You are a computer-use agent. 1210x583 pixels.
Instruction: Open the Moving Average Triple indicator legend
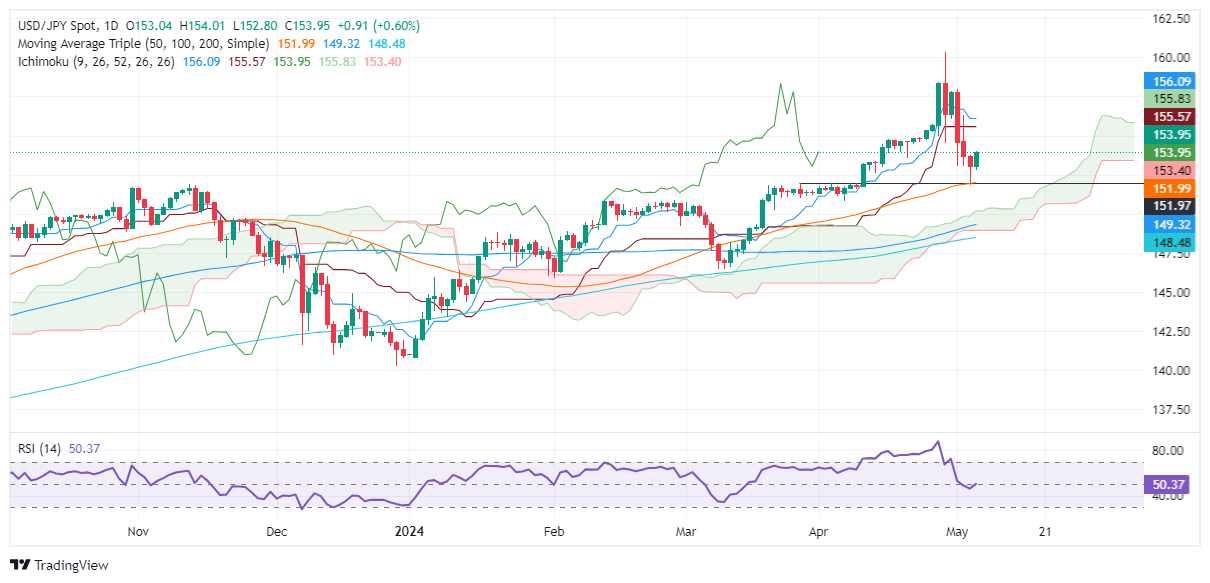coord(143,44)
